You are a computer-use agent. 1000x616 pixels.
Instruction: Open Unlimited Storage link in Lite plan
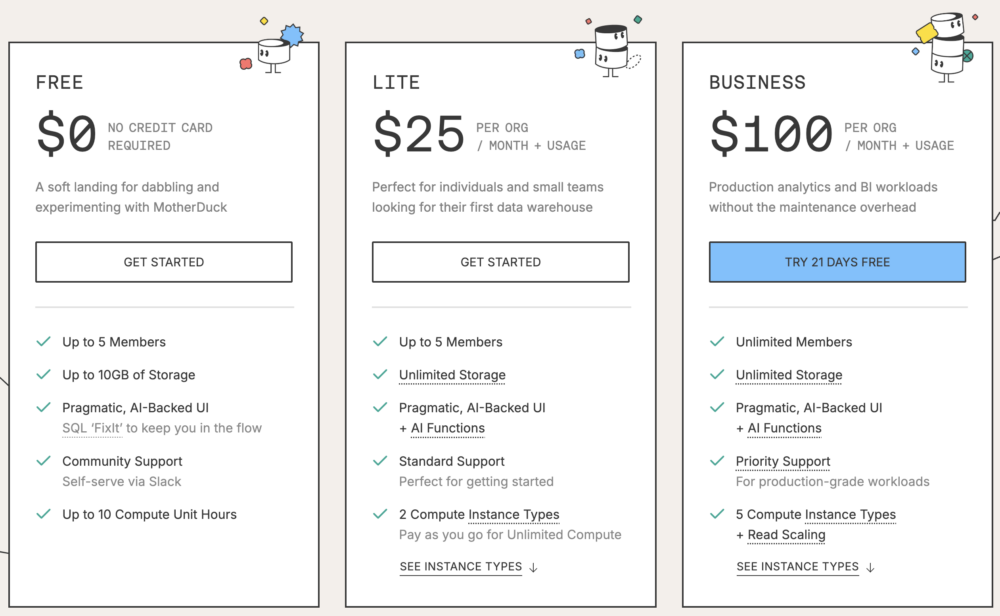452,375
